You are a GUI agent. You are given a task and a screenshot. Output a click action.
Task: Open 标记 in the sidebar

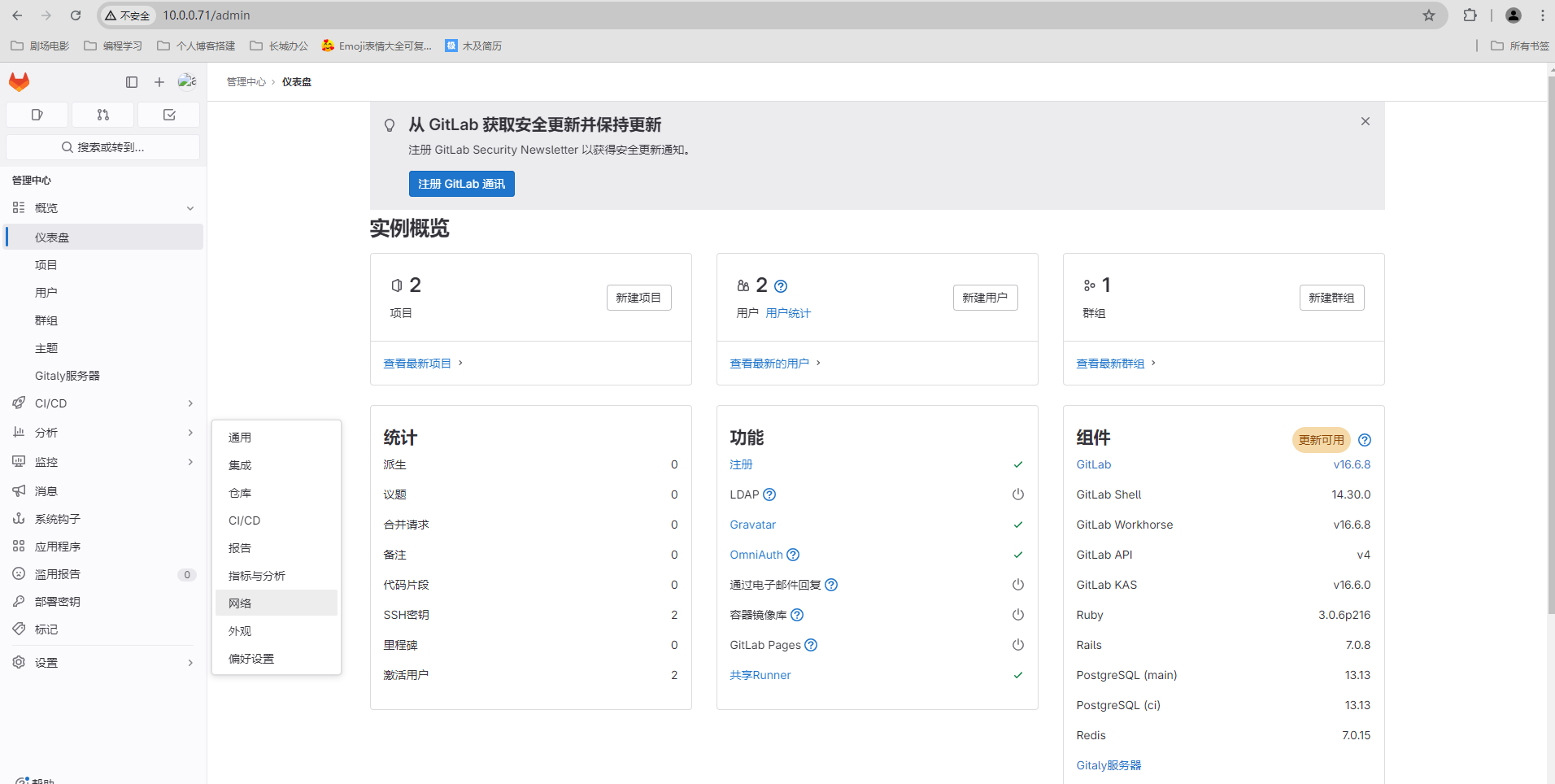(103, 629)
